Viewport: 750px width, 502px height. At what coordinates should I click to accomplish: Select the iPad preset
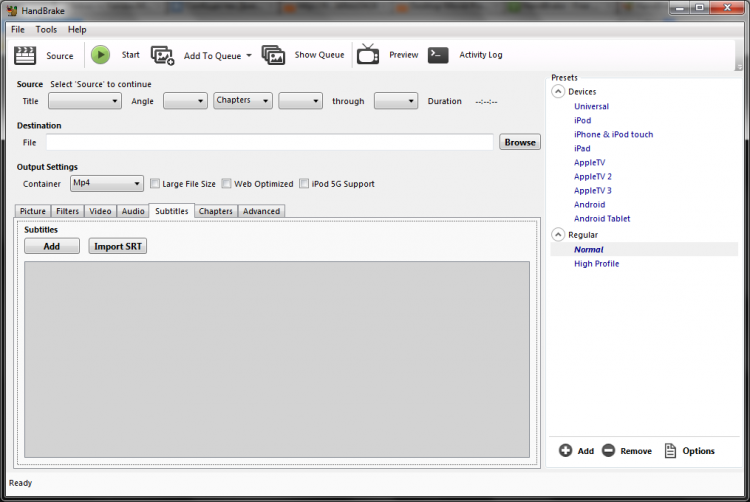point(582,148)
